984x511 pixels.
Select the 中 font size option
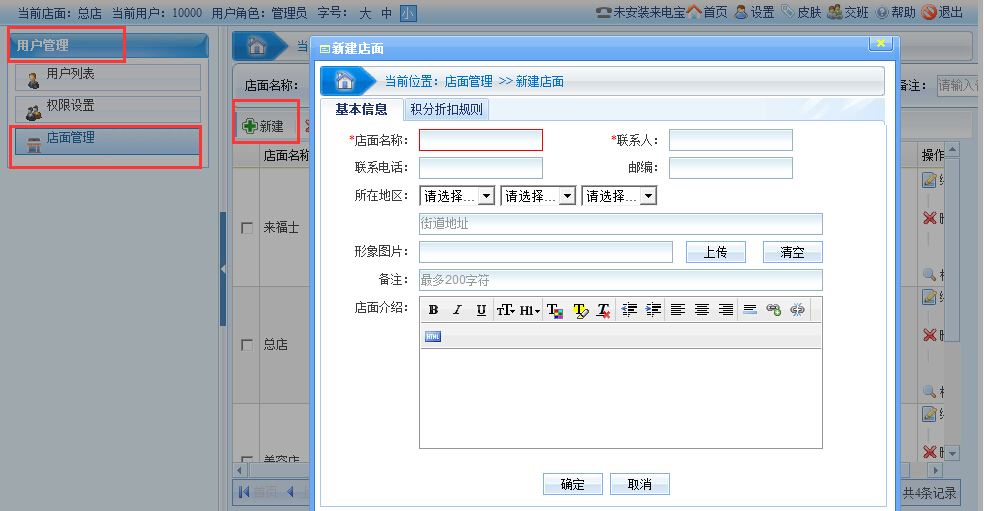point(387,13)
